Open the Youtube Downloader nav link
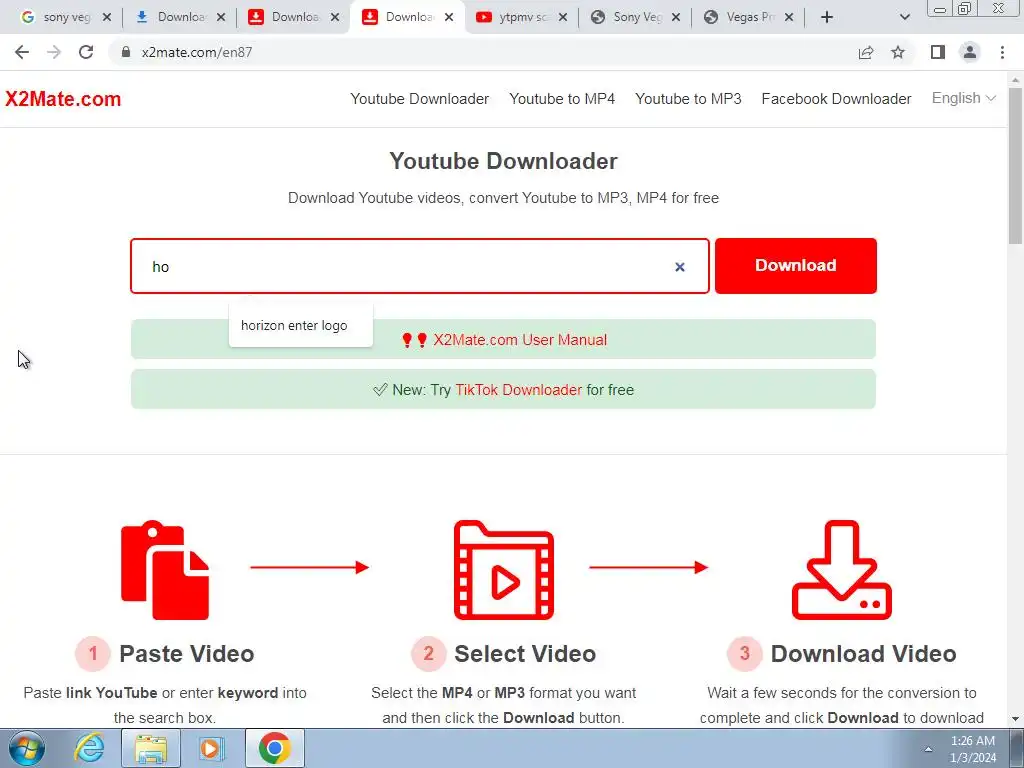This screenshot has width=1024, height=768. (419, 99)
